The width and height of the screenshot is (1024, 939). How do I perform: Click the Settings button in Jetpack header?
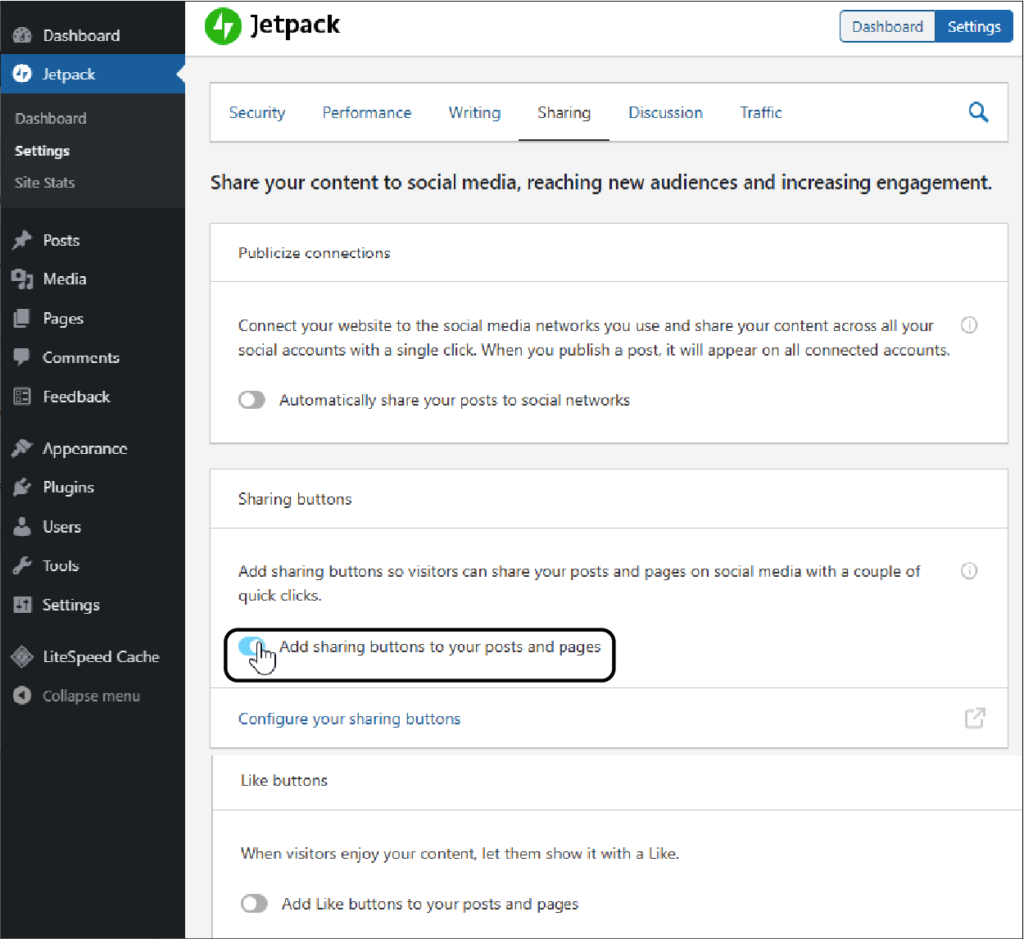coord(974,26)
